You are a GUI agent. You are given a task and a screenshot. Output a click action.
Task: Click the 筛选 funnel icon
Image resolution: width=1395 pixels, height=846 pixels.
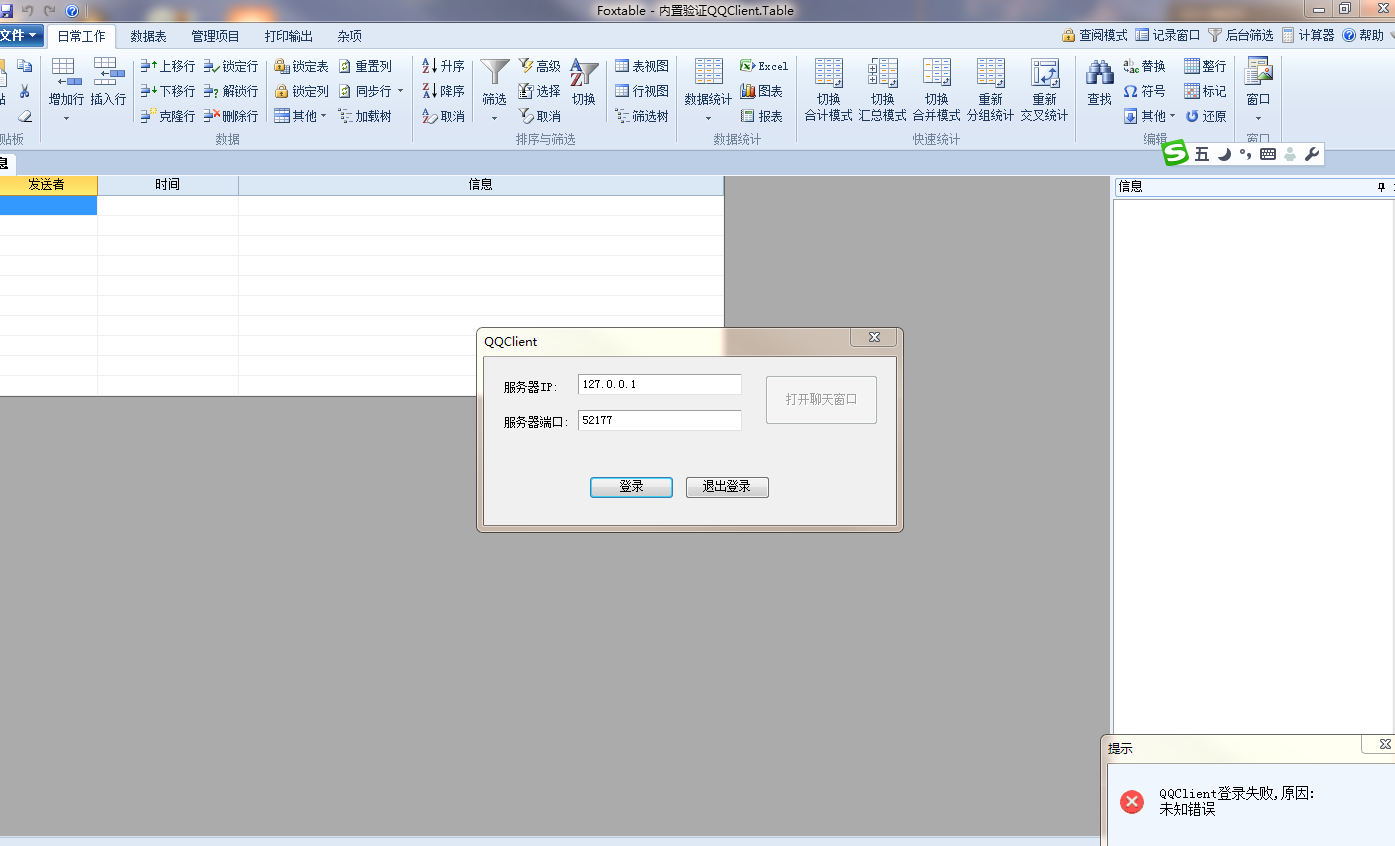coord(494,72)
